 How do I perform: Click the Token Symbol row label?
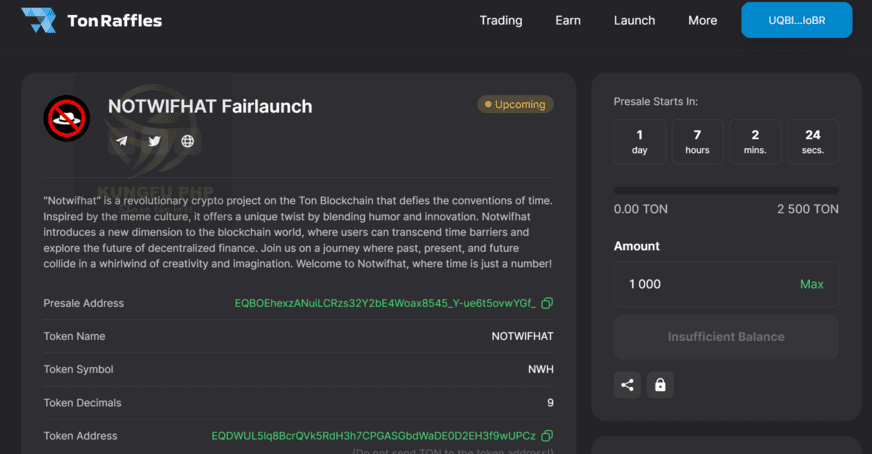(78, 369)
